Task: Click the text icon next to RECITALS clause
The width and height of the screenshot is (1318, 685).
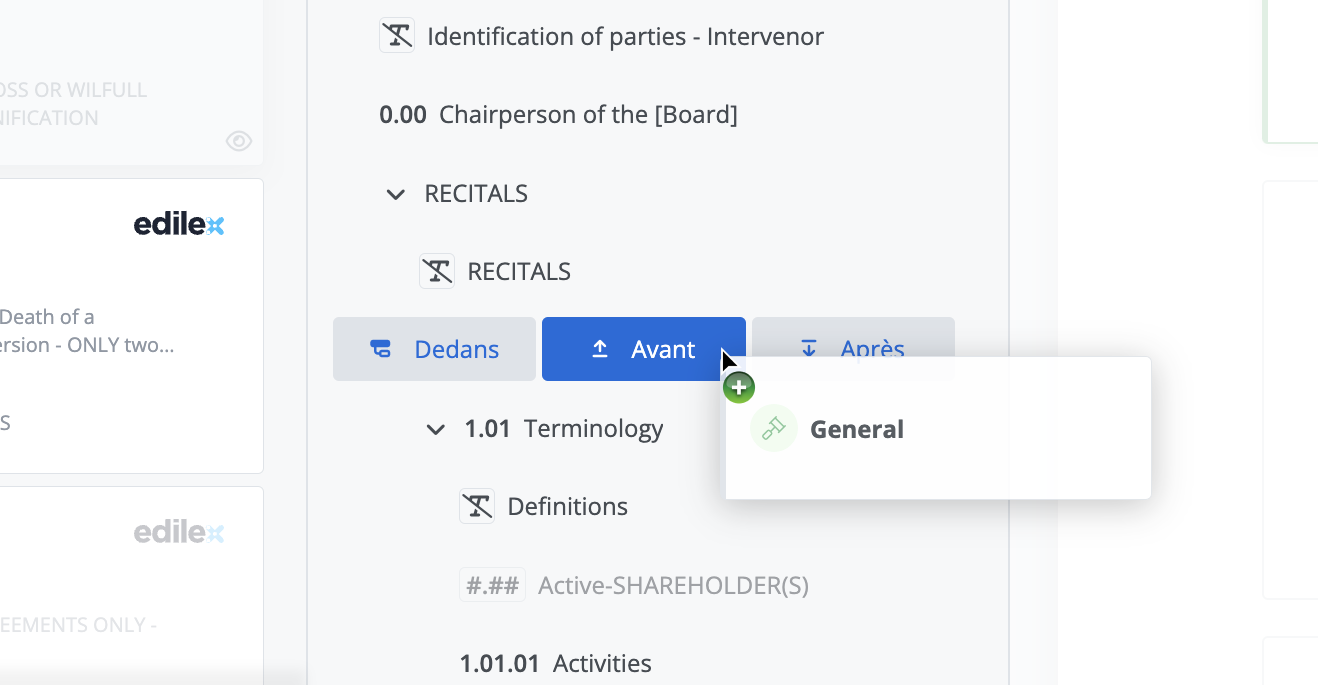Action: point(437,271)
